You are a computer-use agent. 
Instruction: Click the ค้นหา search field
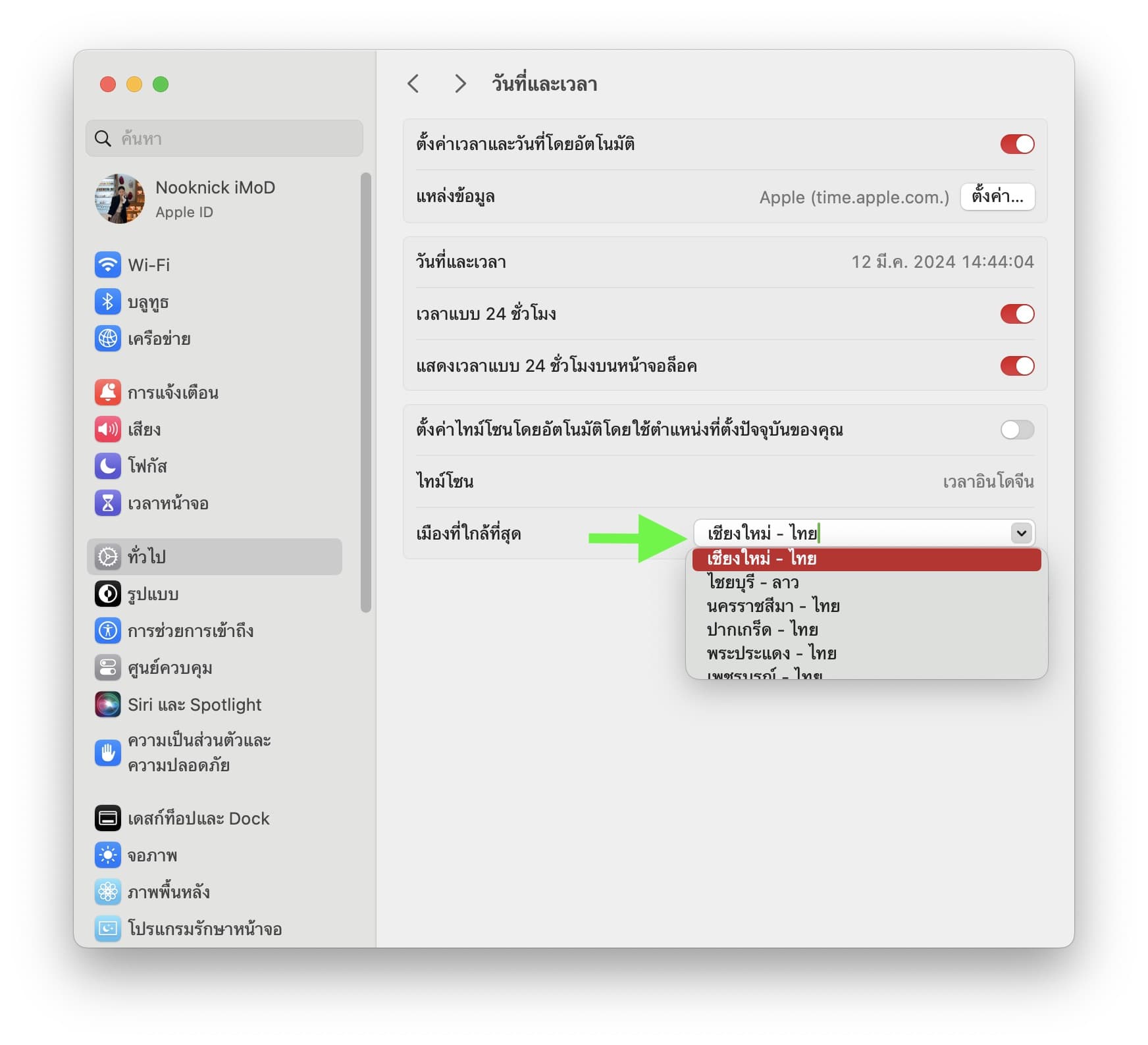[224, 138]
